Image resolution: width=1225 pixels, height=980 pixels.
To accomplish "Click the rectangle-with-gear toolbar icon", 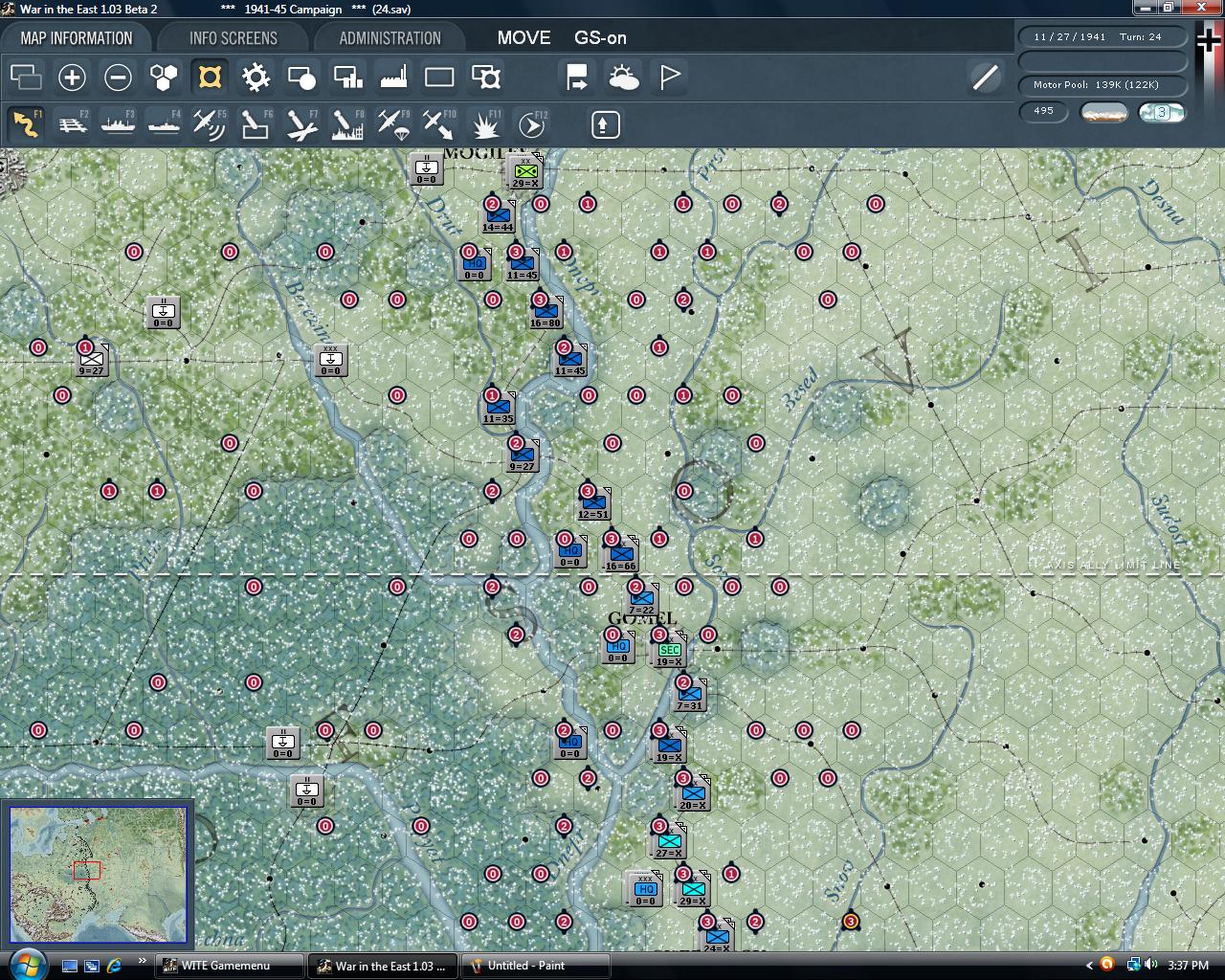I will click(x=485, y=77).
